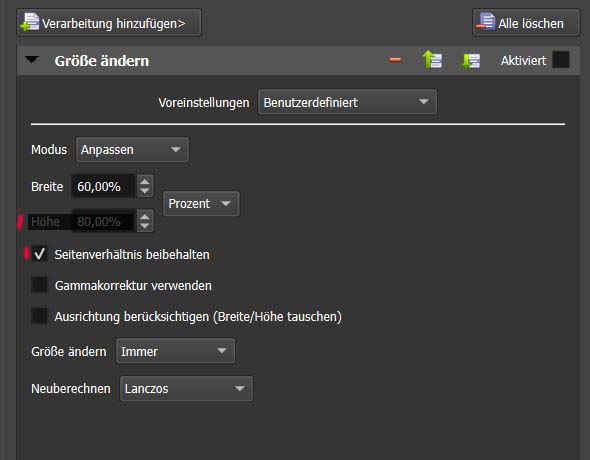Click into the Breite 60,00% field

pos(103,186)
